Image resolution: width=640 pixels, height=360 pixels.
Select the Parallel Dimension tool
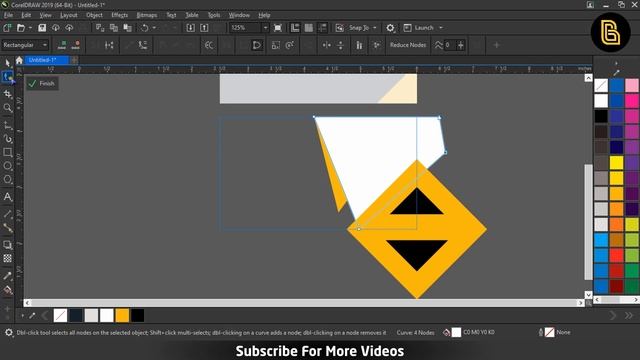(7, 214)
